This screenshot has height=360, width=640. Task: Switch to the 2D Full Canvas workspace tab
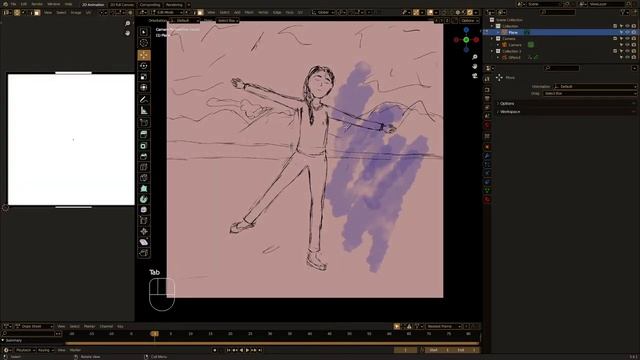point(122,4)
